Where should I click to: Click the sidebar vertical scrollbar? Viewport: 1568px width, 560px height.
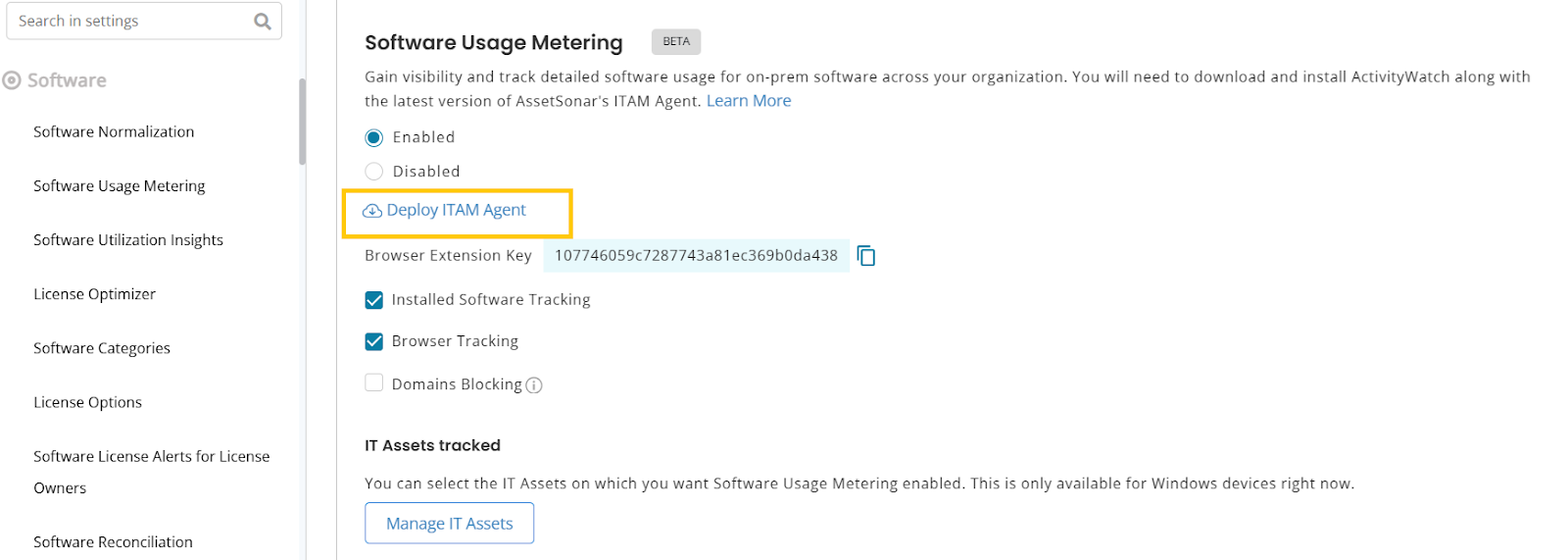point(302,122)
